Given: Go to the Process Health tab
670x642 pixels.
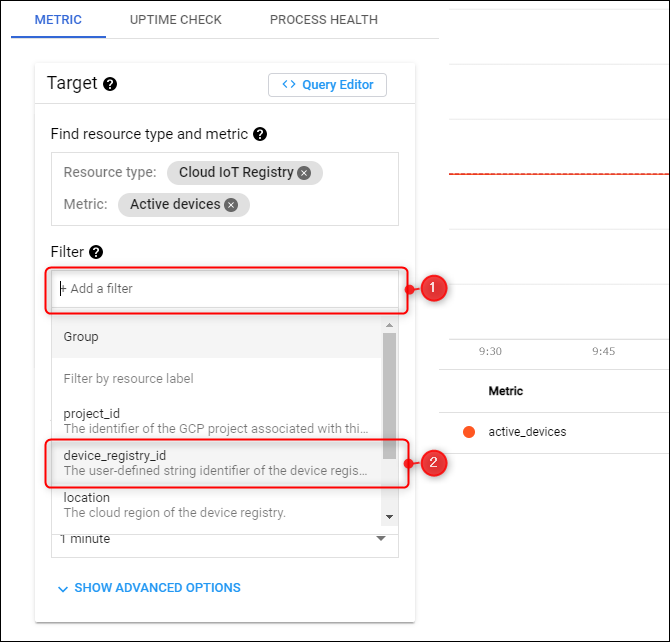Looking at the screenshot, I should click(324, 20).
